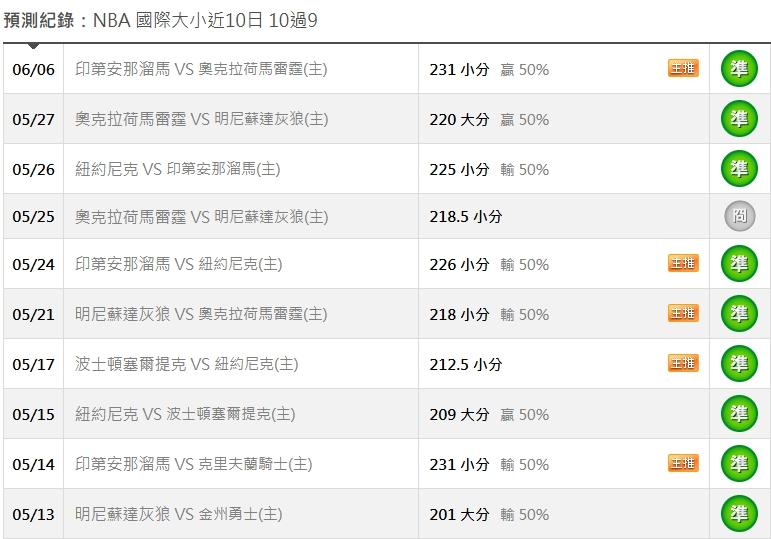Click the 預測紀錄 header title
Viewport: 771px width, 539px height.
click(39, 20)
